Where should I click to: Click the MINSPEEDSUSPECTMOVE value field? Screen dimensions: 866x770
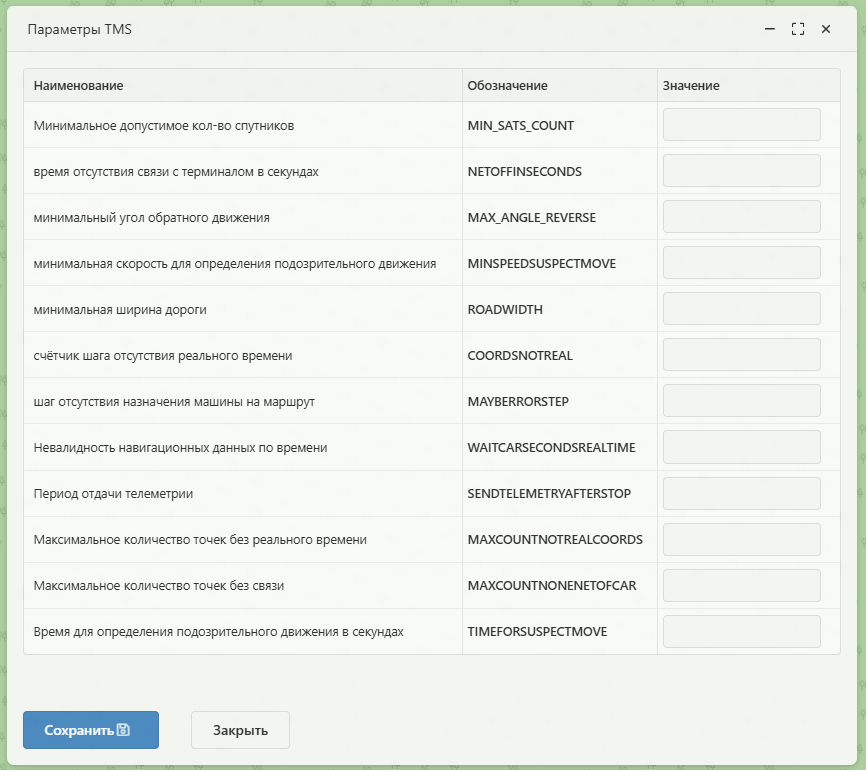point(741,263)
